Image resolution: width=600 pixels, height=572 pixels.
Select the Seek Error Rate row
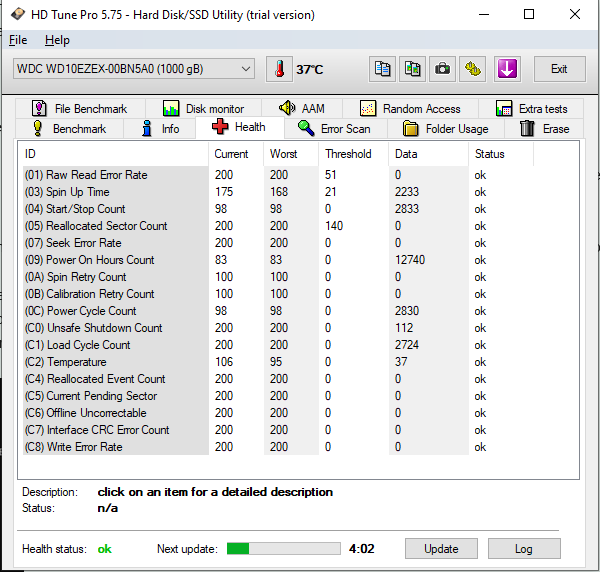click(x=278, y=243)
